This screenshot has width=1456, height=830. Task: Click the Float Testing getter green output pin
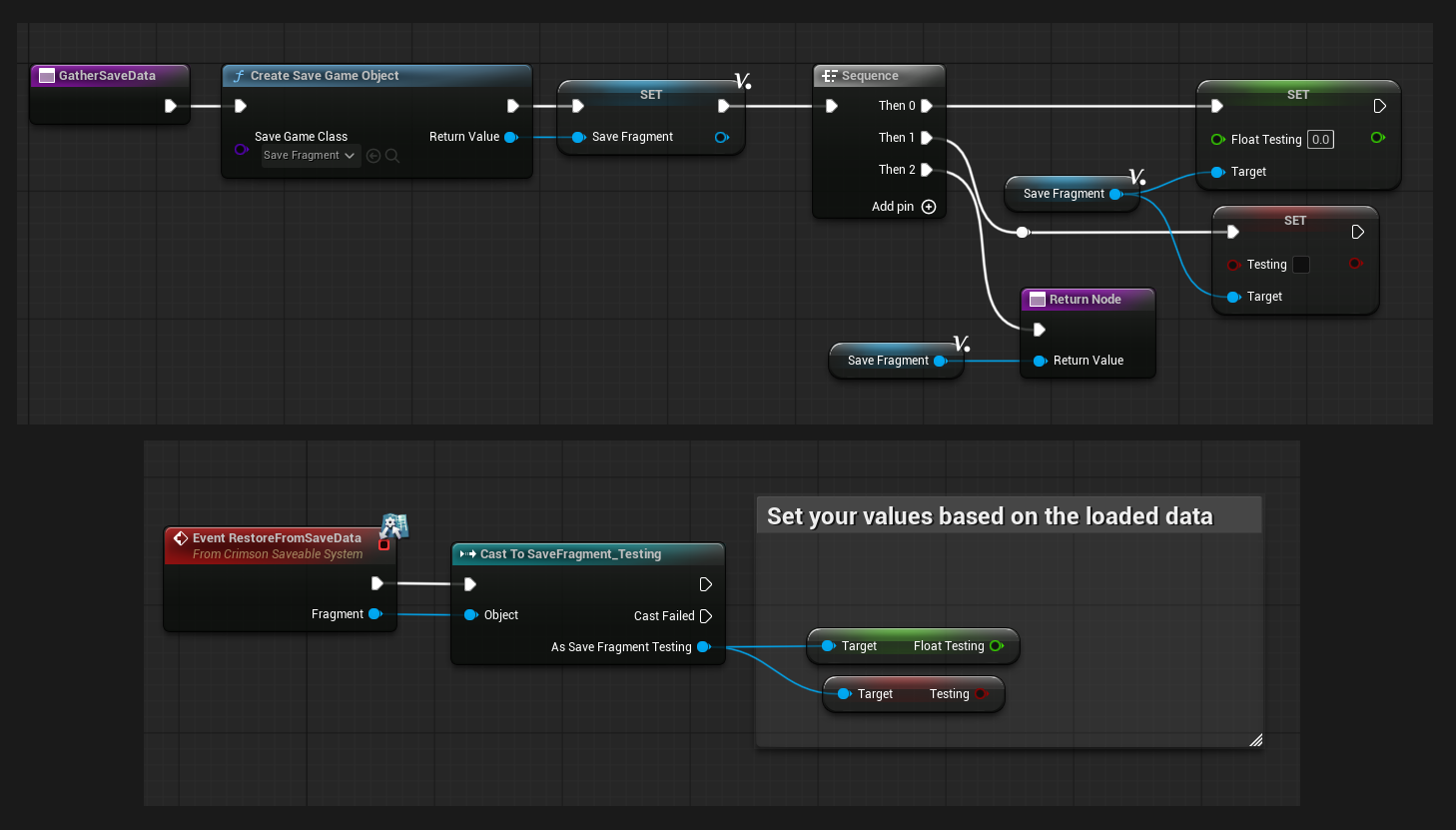tap(996, 646)
